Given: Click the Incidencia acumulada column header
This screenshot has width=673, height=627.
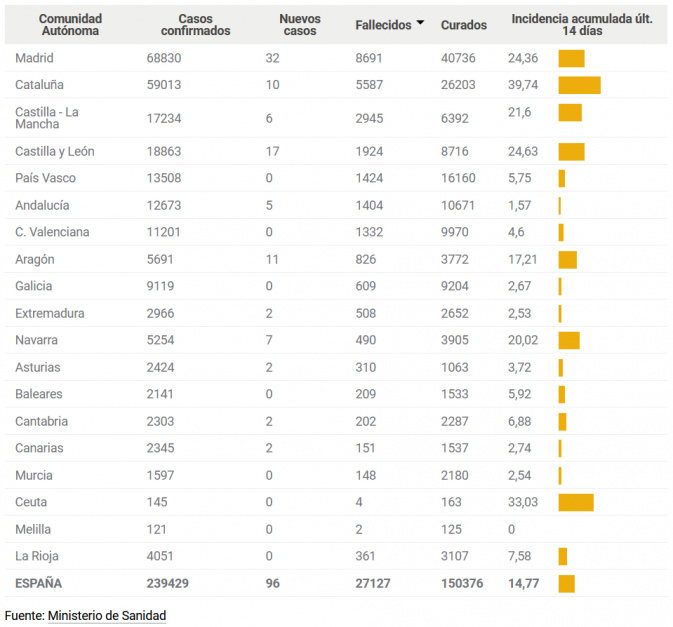Looking at the screenshot, I should pos(582,25).
